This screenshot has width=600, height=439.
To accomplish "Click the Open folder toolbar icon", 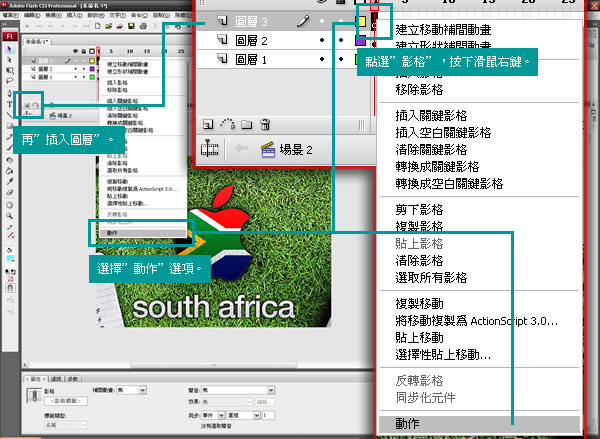I will pos(109,26).
